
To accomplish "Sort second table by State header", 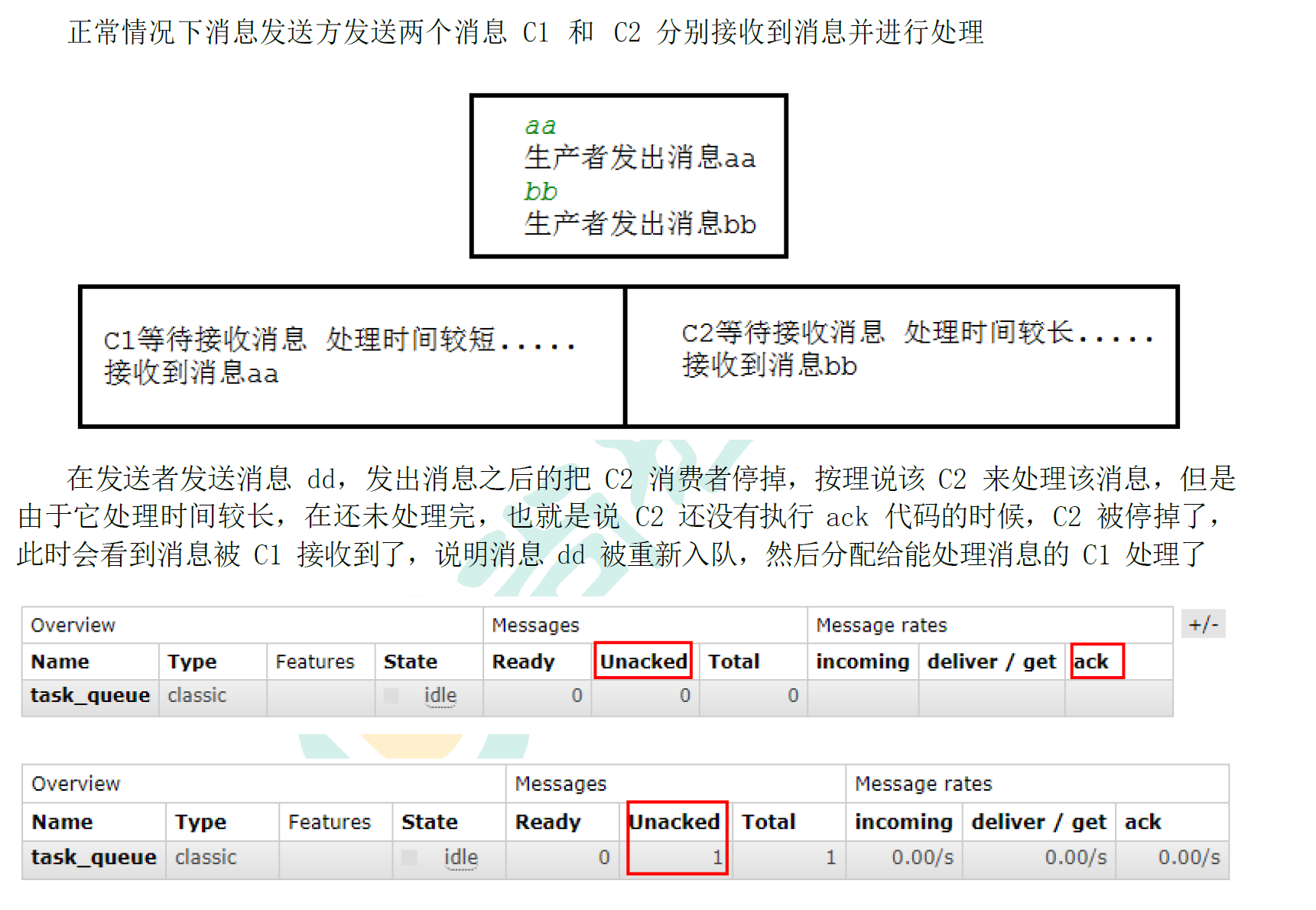I will click(429, 822).
